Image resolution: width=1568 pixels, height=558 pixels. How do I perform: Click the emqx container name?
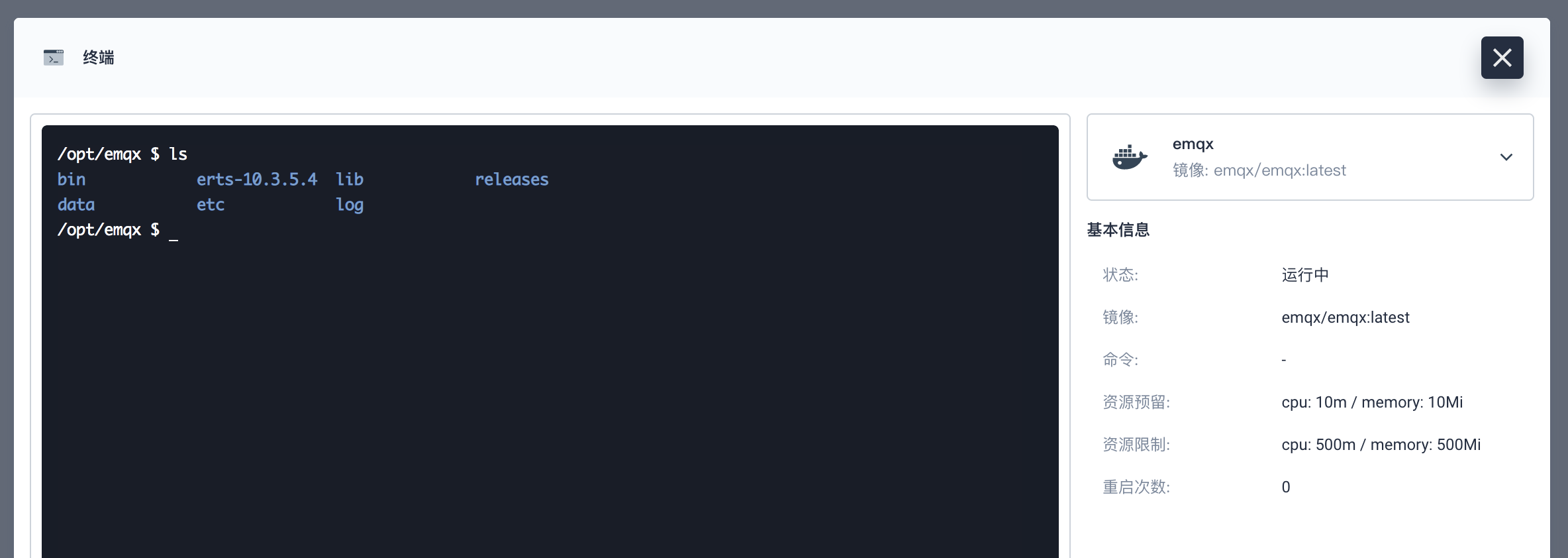click(1193, 144)
